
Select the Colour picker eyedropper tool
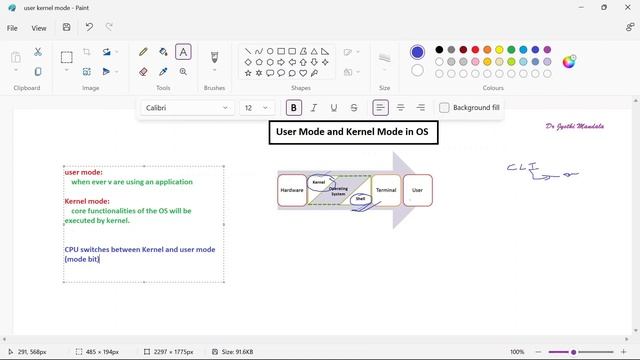click(x=163, y=72)
